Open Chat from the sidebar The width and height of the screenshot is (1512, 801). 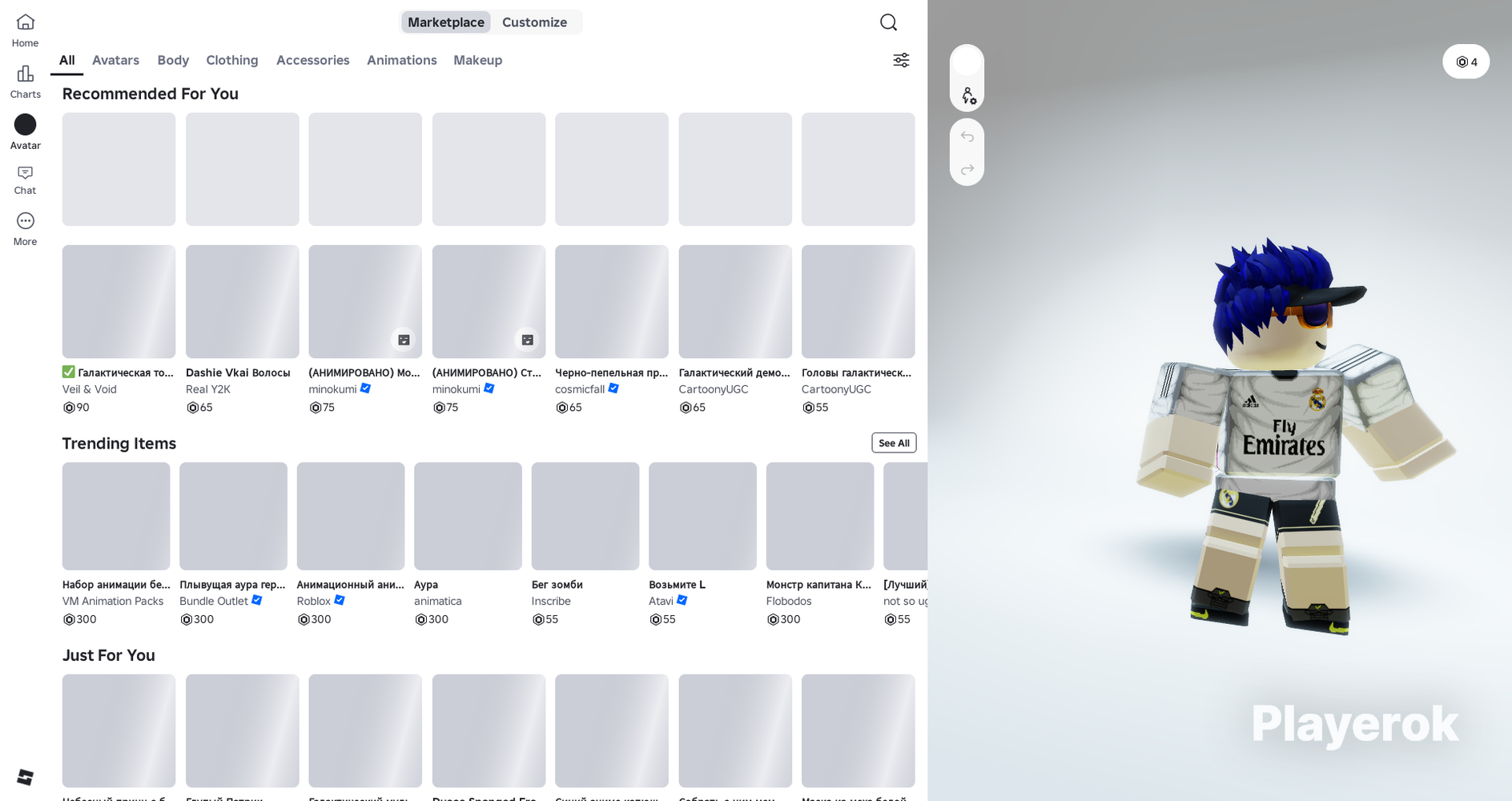coord(25,180)
